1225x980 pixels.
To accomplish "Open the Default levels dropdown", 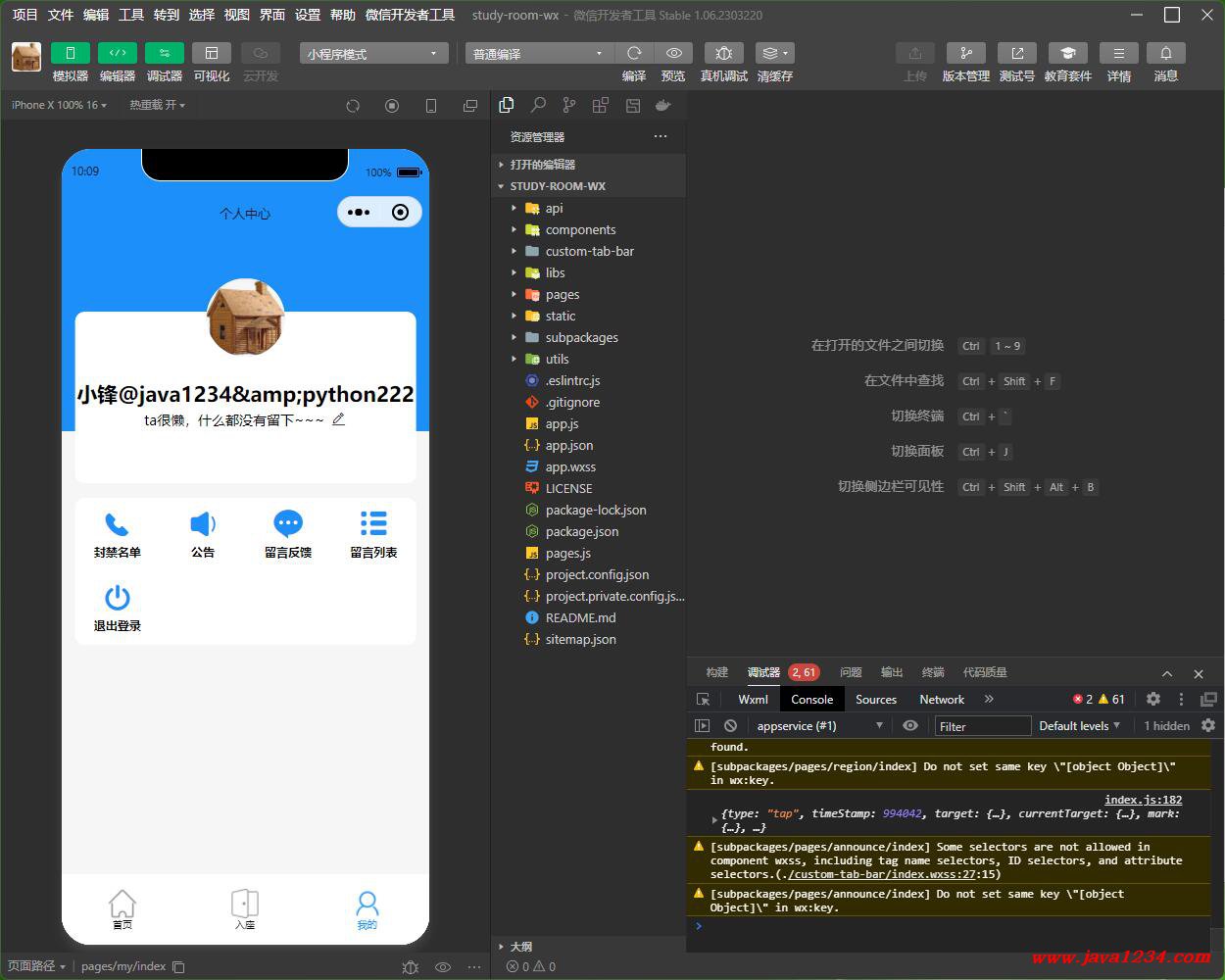I will point(1079,725).
